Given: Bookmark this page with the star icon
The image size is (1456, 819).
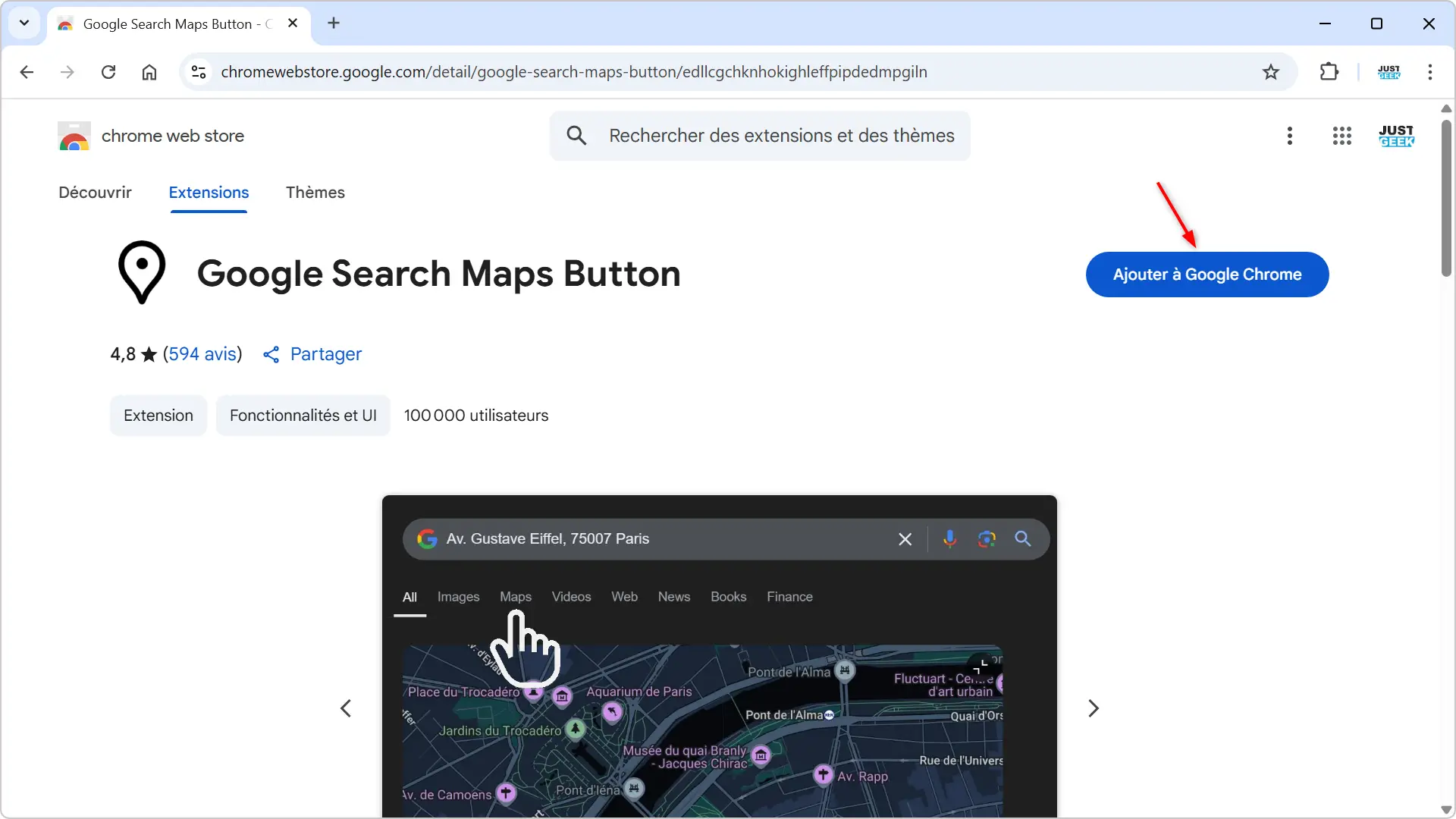Looking at the screenshot, I should coord(1271,72).
